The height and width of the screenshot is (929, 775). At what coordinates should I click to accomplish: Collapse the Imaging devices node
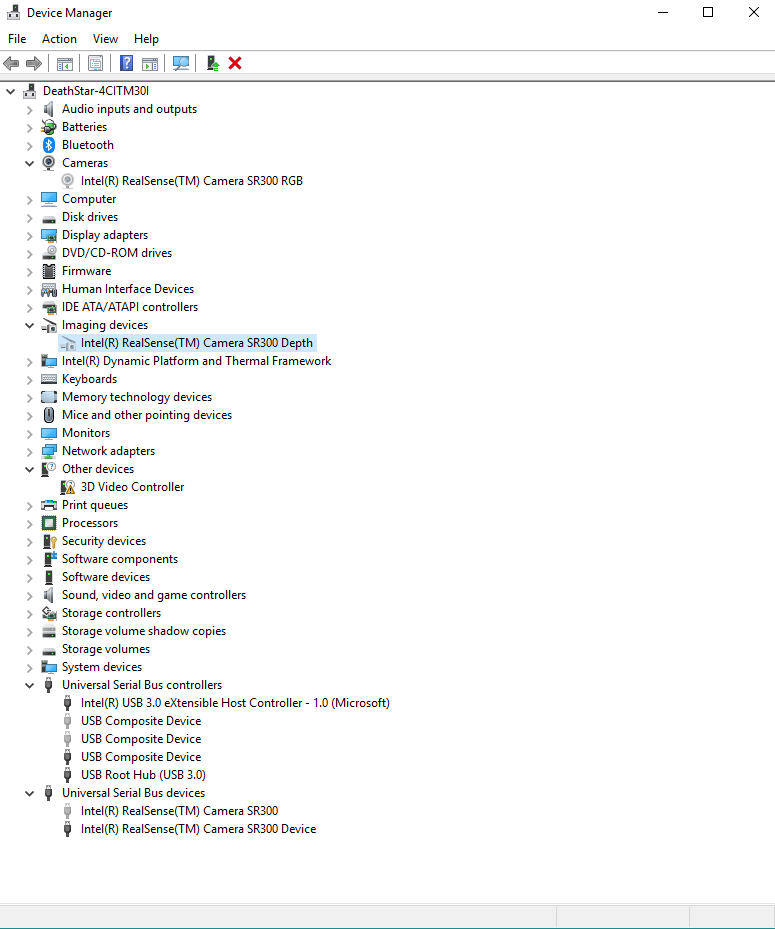pos(30,325)
